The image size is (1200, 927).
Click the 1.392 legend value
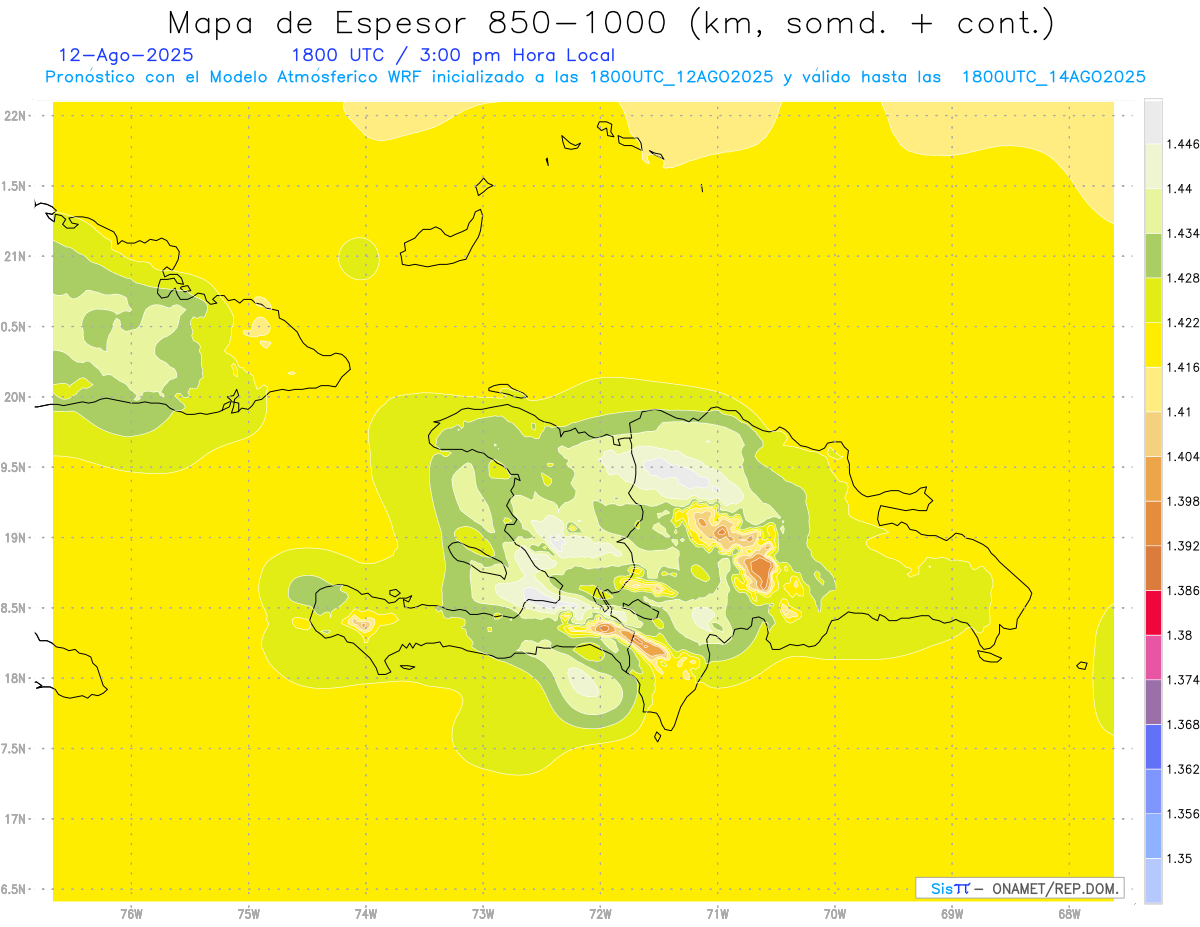point(1185,546)
